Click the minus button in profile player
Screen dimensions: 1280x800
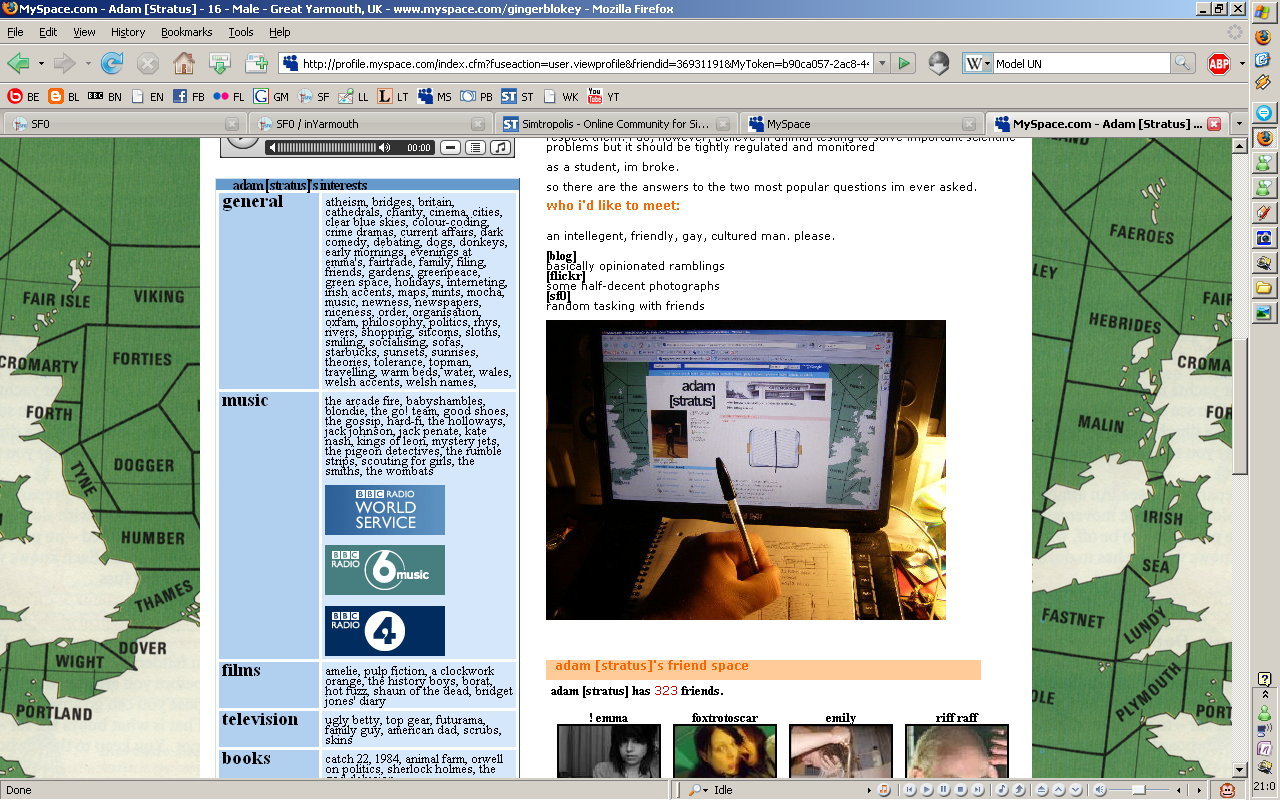click(451, 147)
